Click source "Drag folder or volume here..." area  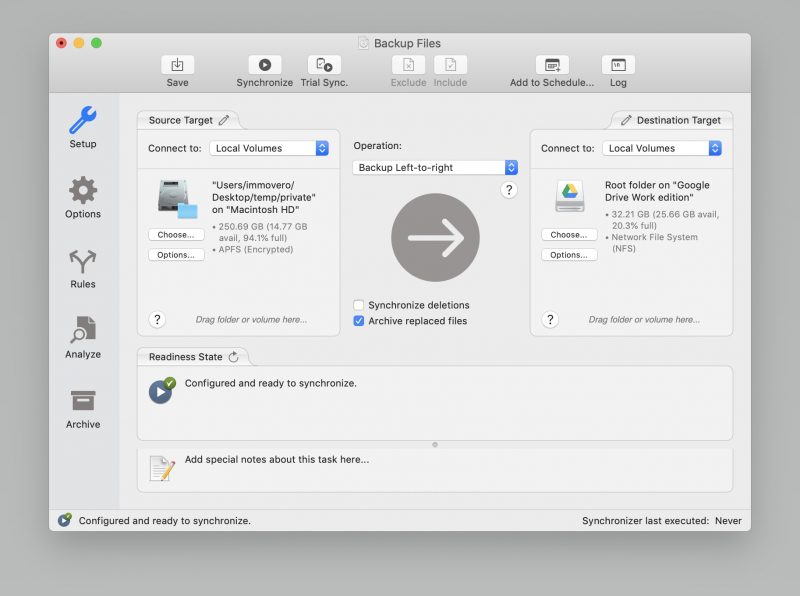(252, 319)
